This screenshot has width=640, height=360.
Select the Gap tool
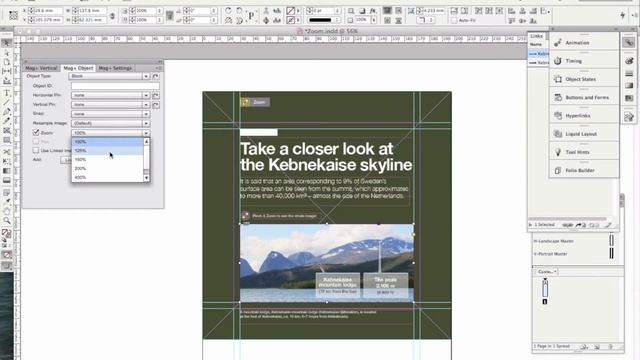(x=7, y=71)
